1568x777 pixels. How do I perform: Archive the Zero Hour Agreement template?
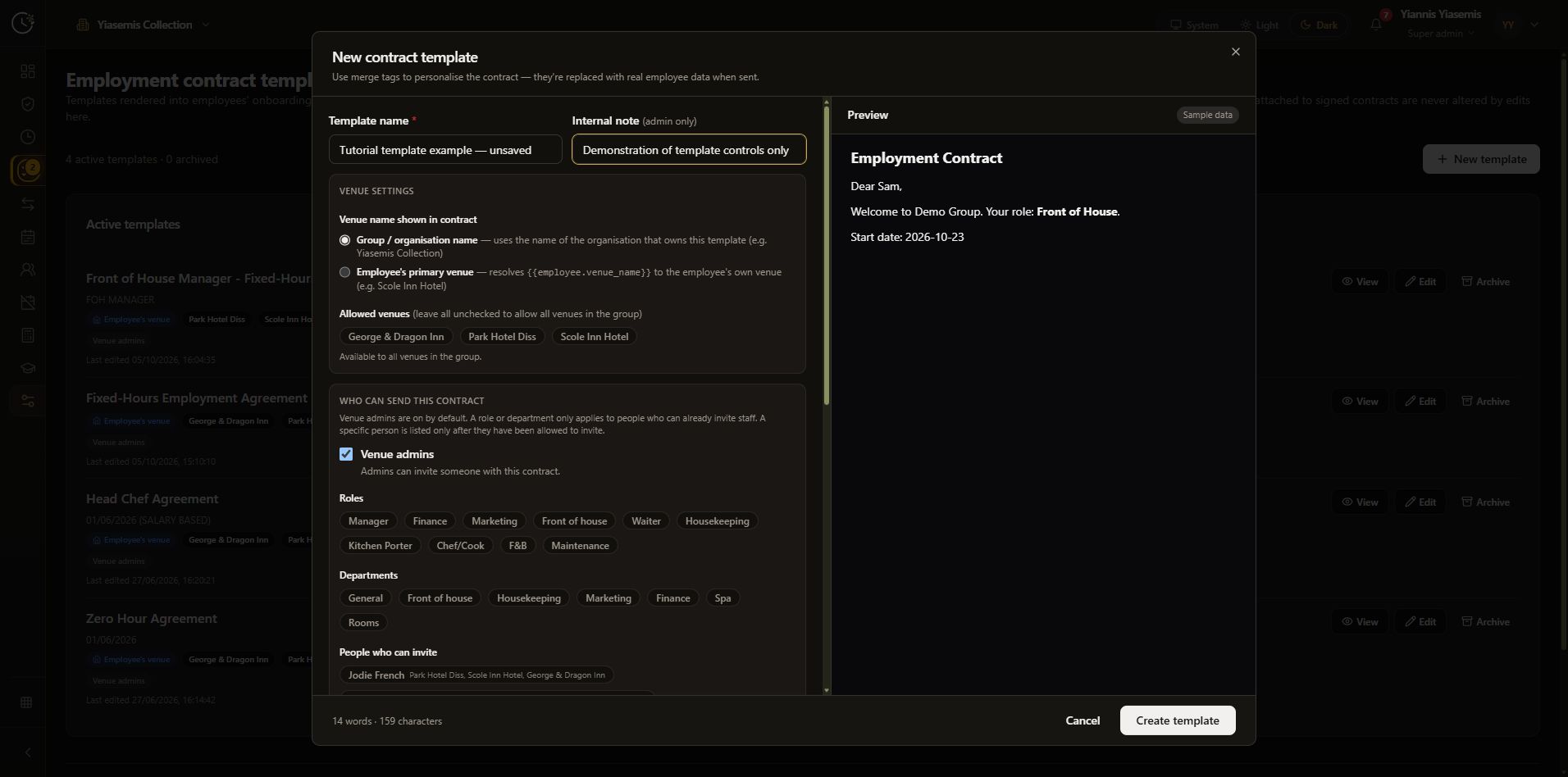1485,622
